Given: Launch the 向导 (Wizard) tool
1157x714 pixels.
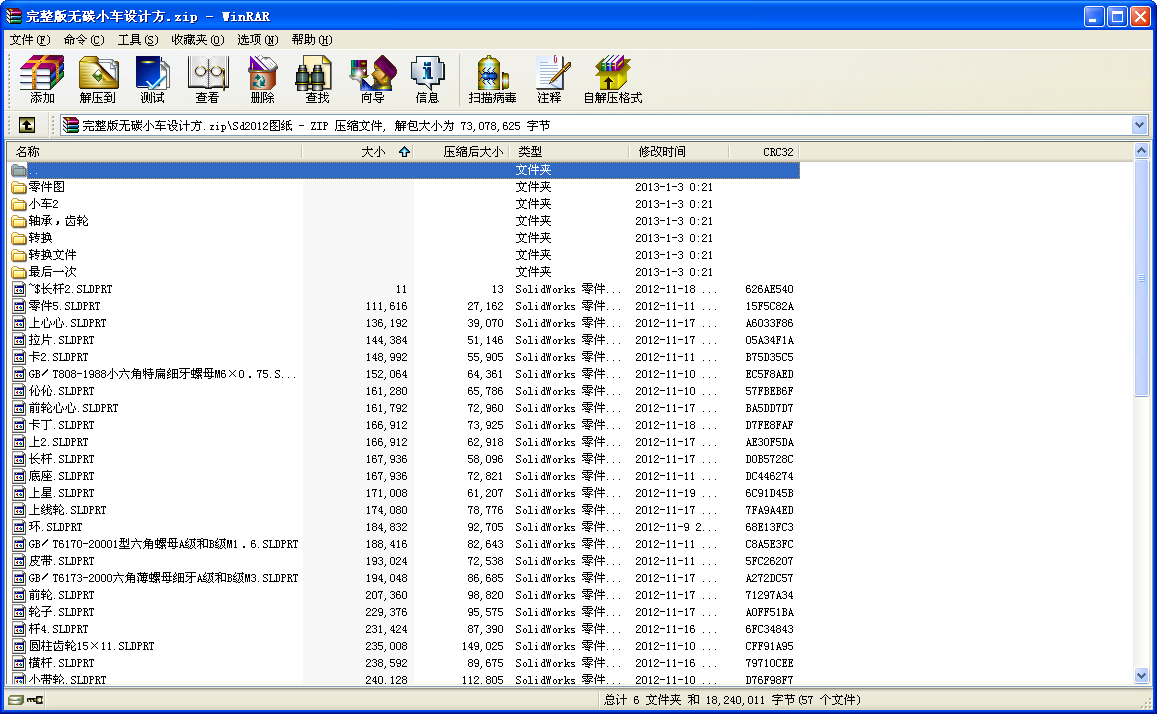Looking at the screenshot, I should click(372, 79).
